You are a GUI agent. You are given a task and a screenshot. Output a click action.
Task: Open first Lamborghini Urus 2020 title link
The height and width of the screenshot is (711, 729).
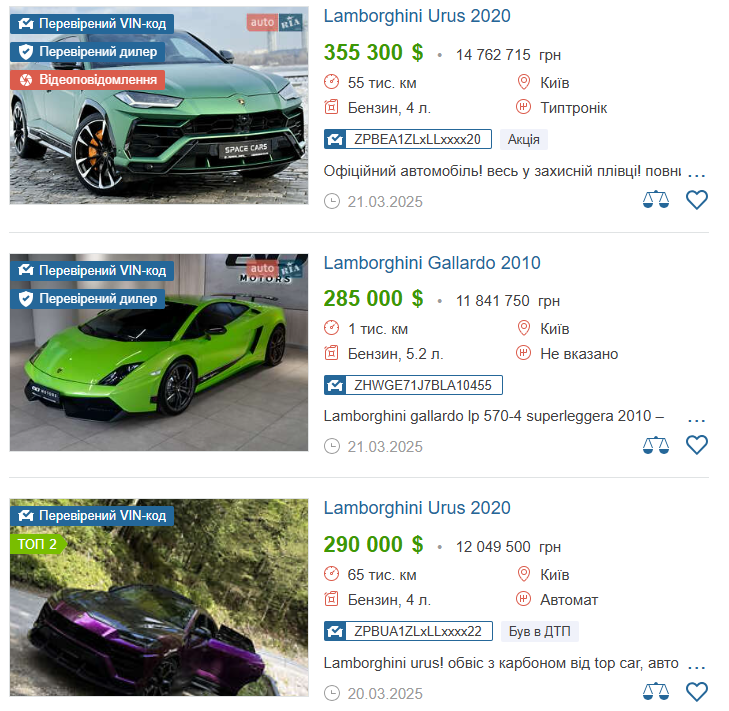click(x=417, y=16)
